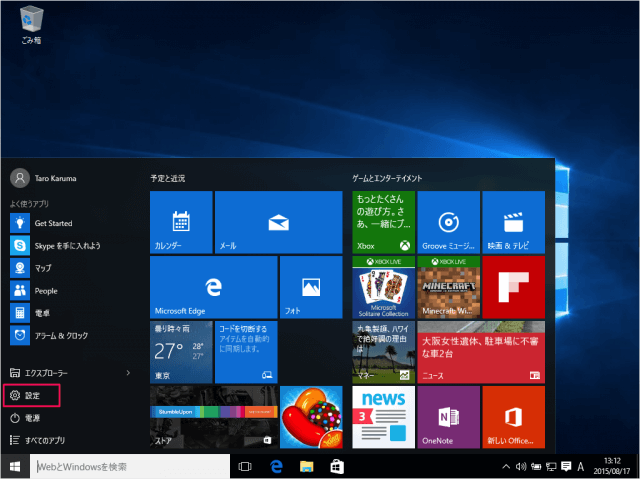Image resolution: width=640 pixels, height=479 pixels.
Task: Click the IME input mode A indicator
Action: click(x=580, y=466)
